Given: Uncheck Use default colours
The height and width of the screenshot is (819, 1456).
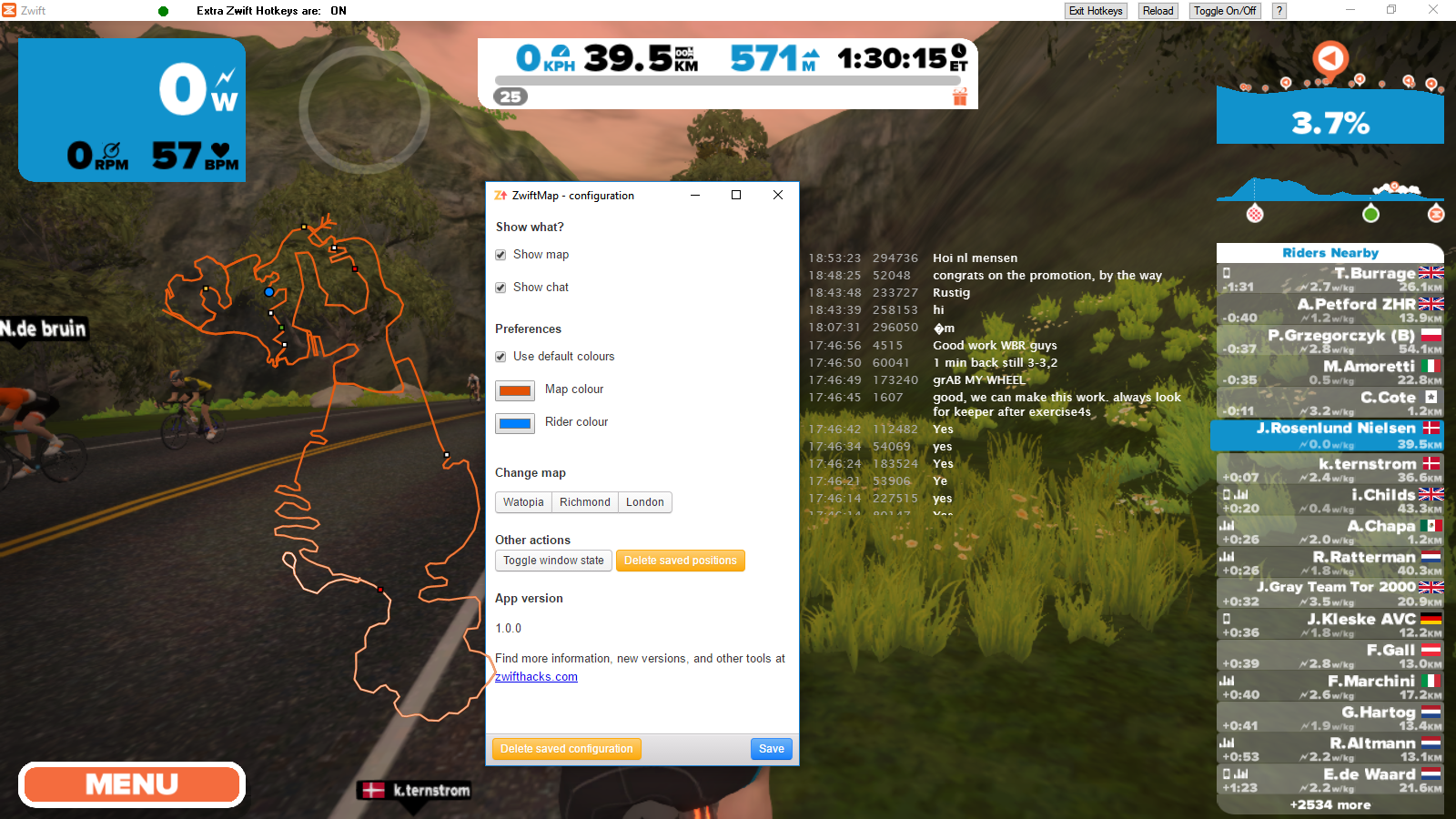Looking at the screenshot, I should coord(500,357).
